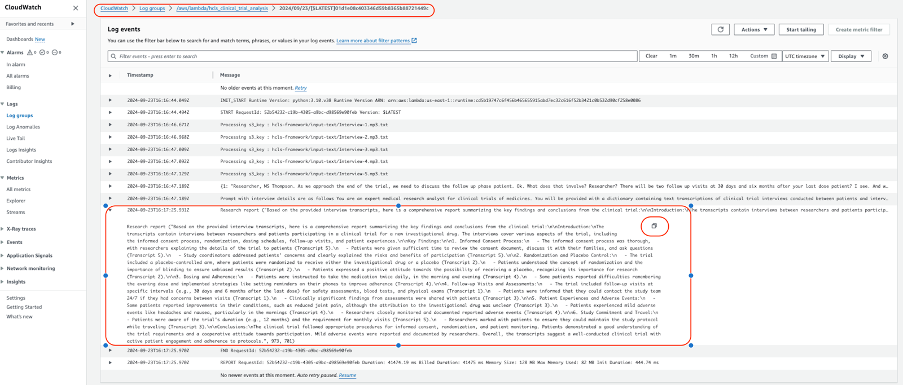Click Retry for older events

coord(300,88)
